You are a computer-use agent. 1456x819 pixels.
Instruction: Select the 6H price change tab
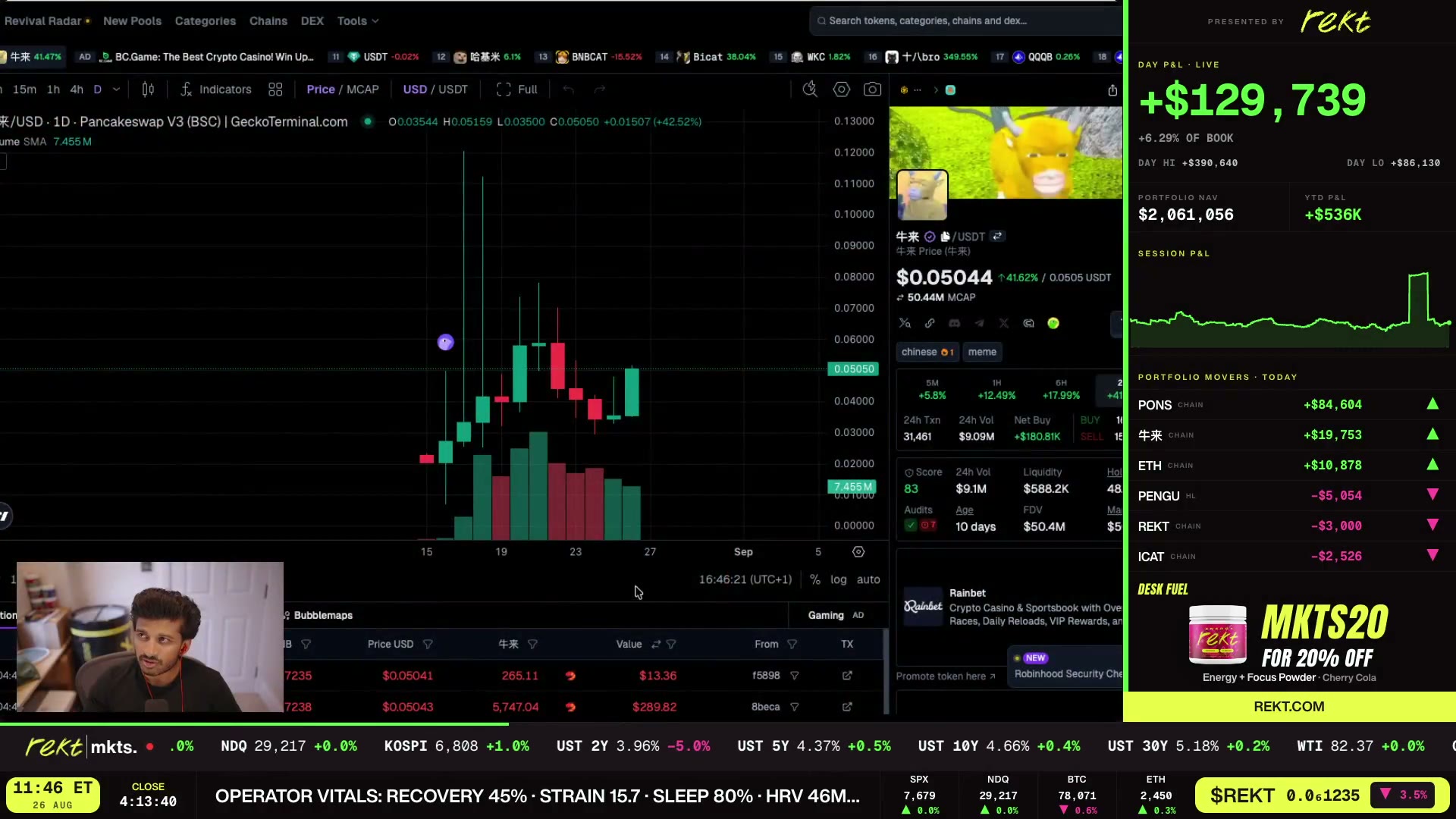(1061, 390)
